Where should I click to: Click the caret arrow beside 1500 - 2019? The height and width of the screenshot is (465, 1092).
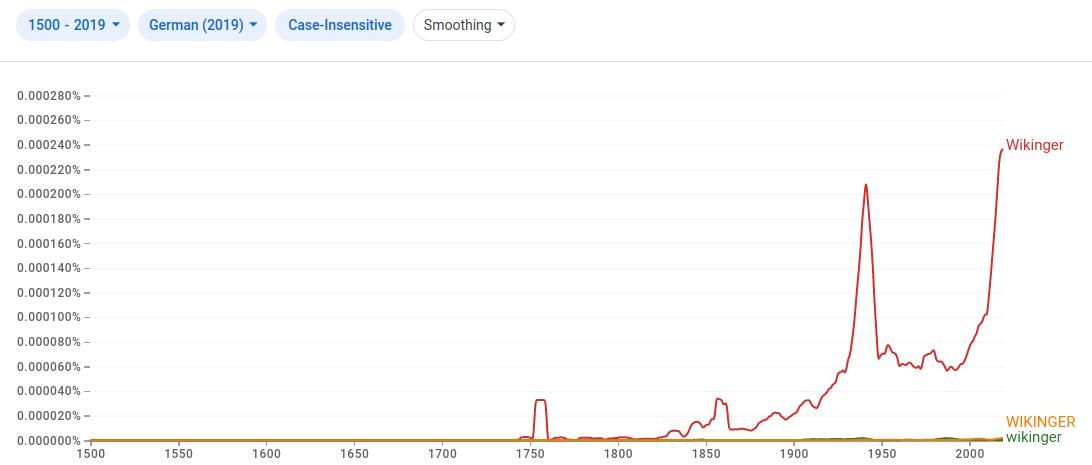[x=116, y=25]
